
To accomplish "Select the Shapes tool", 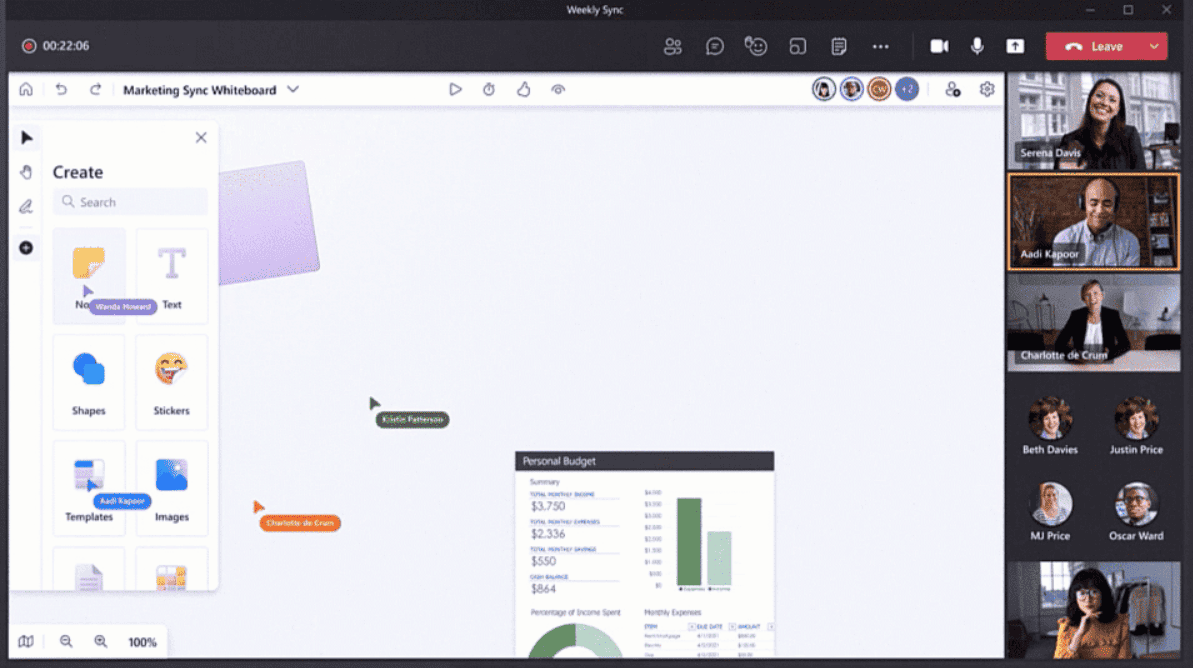I will (88, 382).
